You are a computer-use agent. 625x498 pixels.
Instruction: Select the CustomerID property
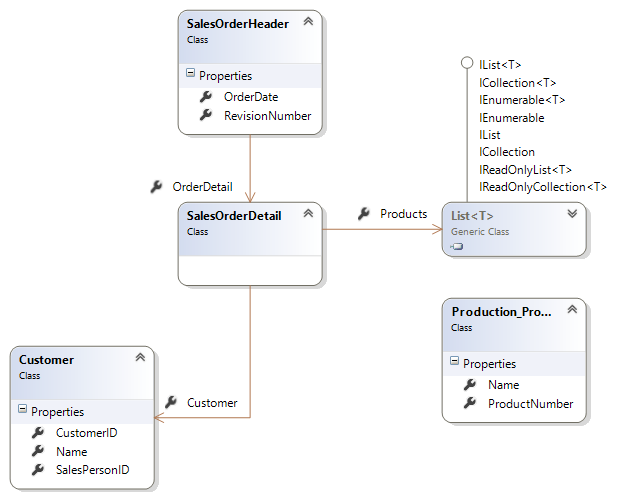[86, 433]
